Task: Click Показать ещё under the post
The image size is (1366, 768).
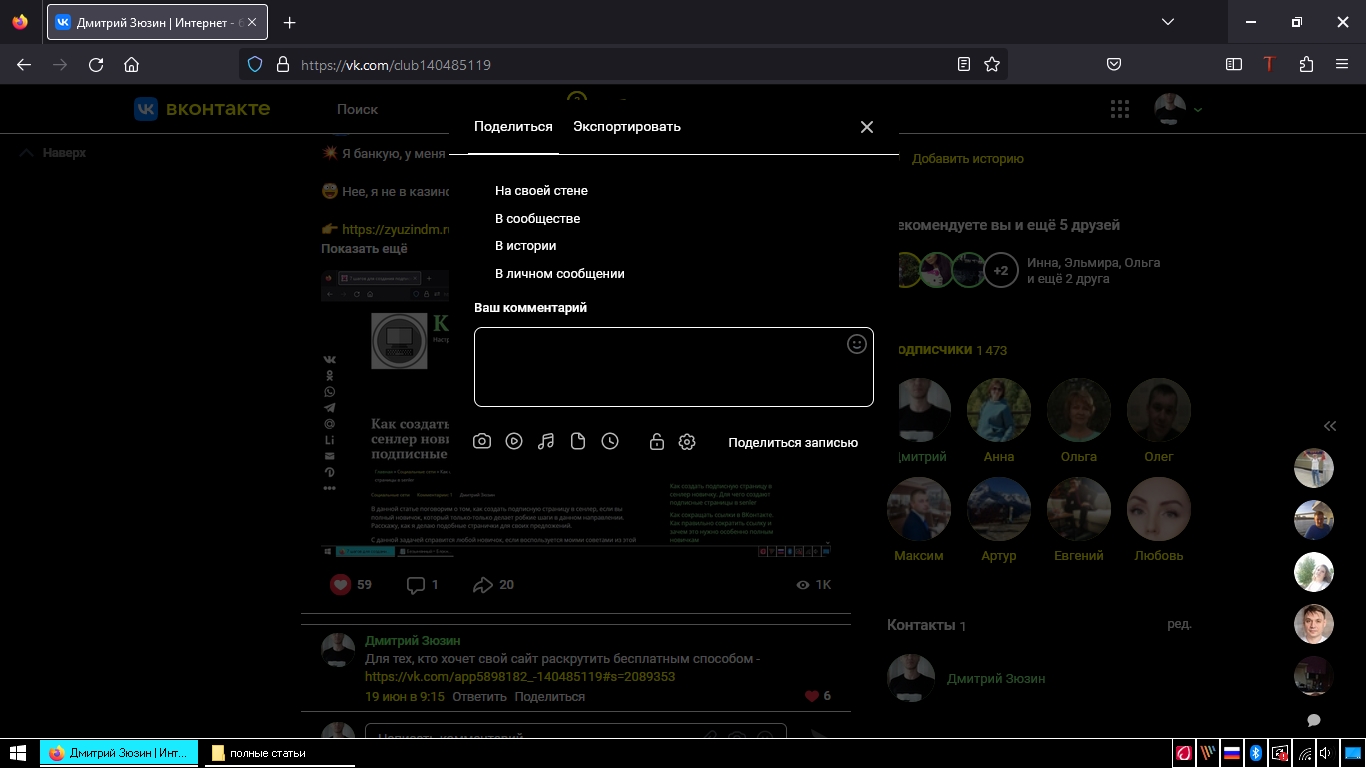Action: (x=364, y=248)
